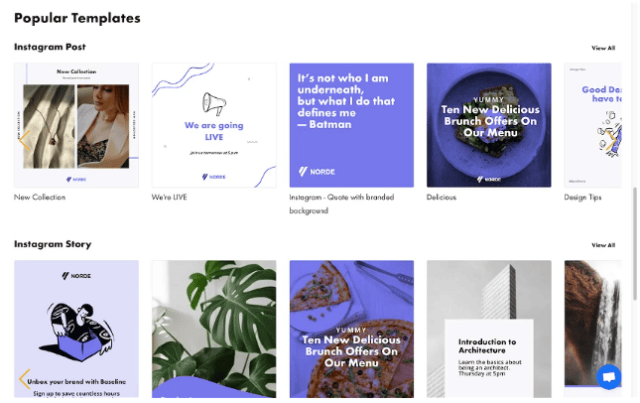Select the Delicious brunch post thumbnail

click(489, 125)
